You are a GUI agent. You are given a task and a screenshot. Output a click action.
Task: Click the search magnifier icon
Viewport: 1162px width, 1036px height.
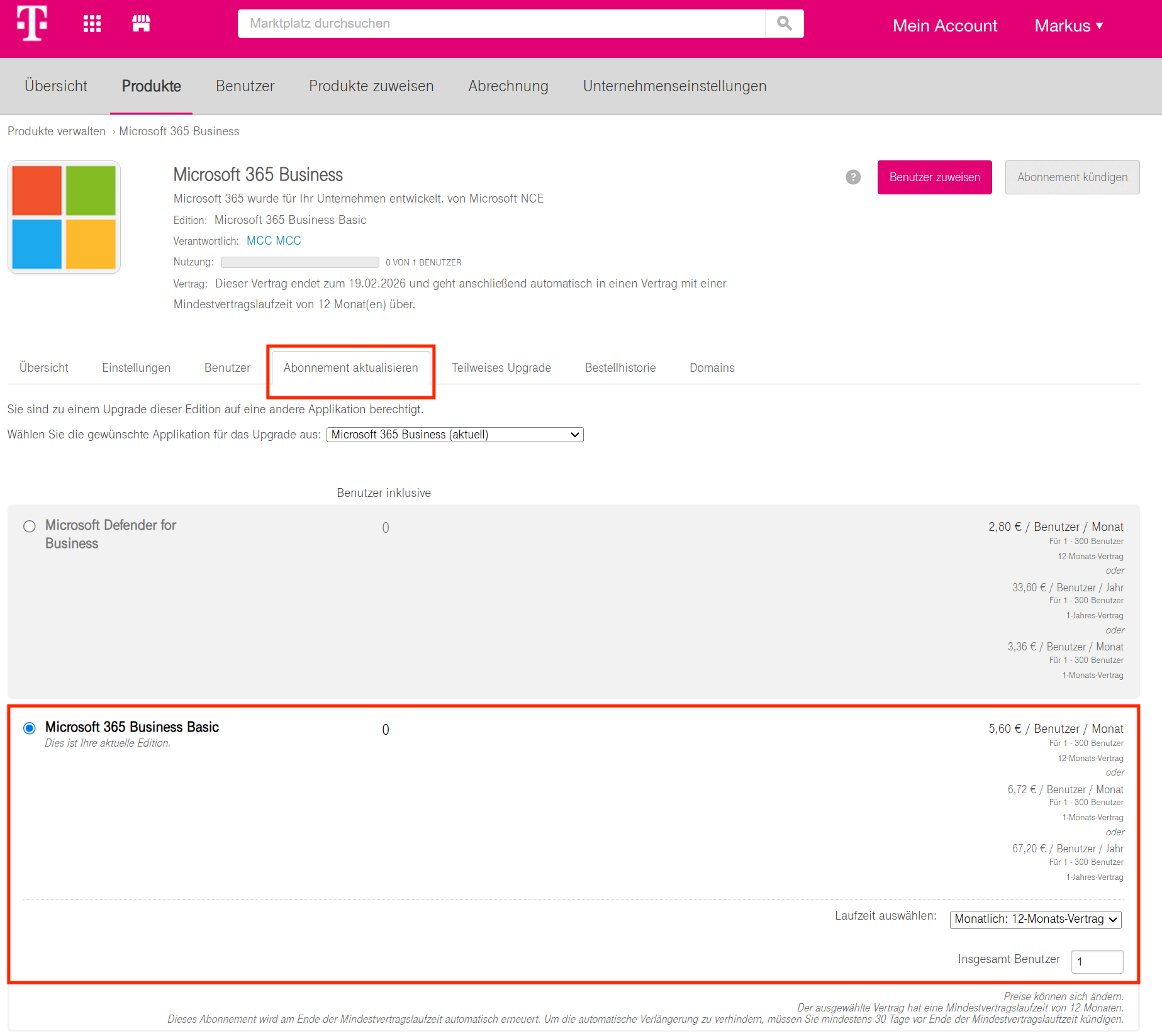click(784, 24)
